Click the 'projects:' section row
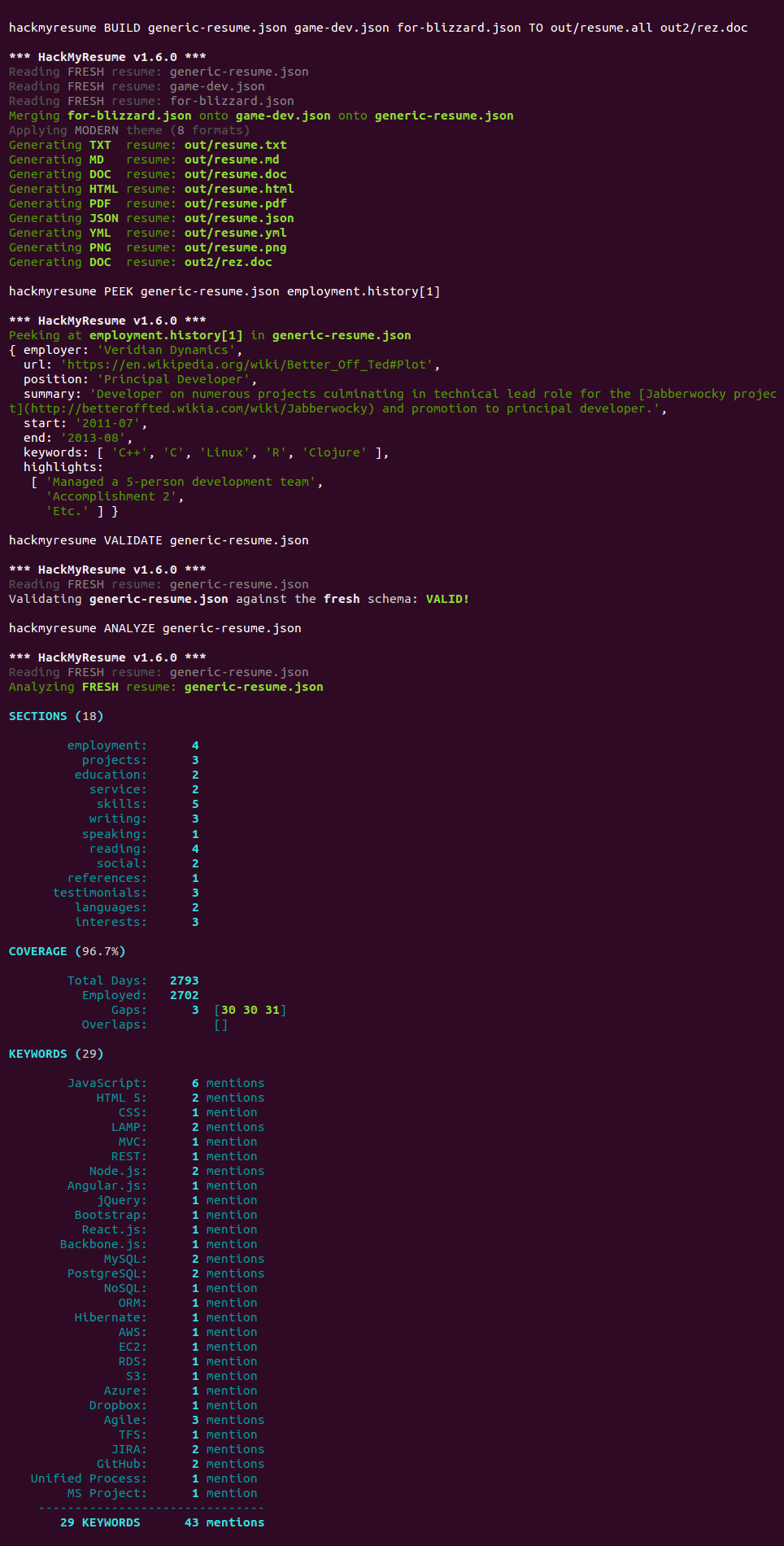The image size is (784, 1546). (x=141, y=760)
